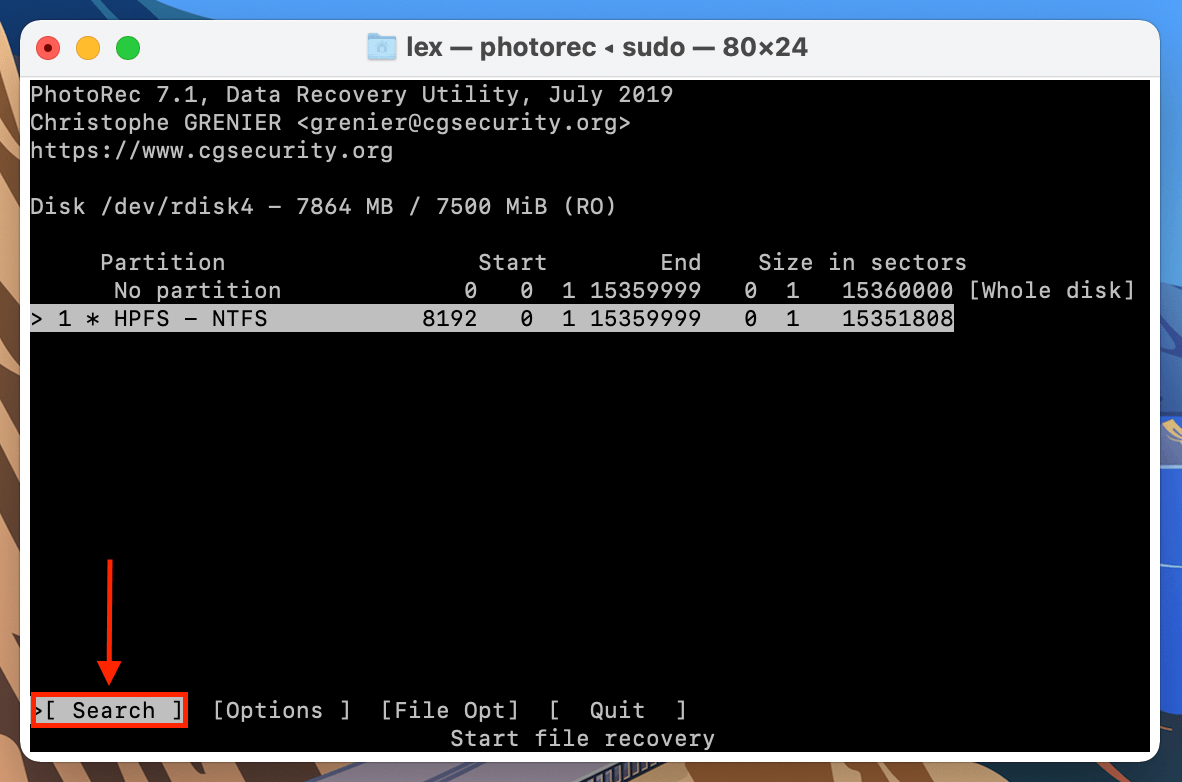This screenshot has height=782, width=1182.
Task: Select the Search menu option
Action: coord(110,710)
